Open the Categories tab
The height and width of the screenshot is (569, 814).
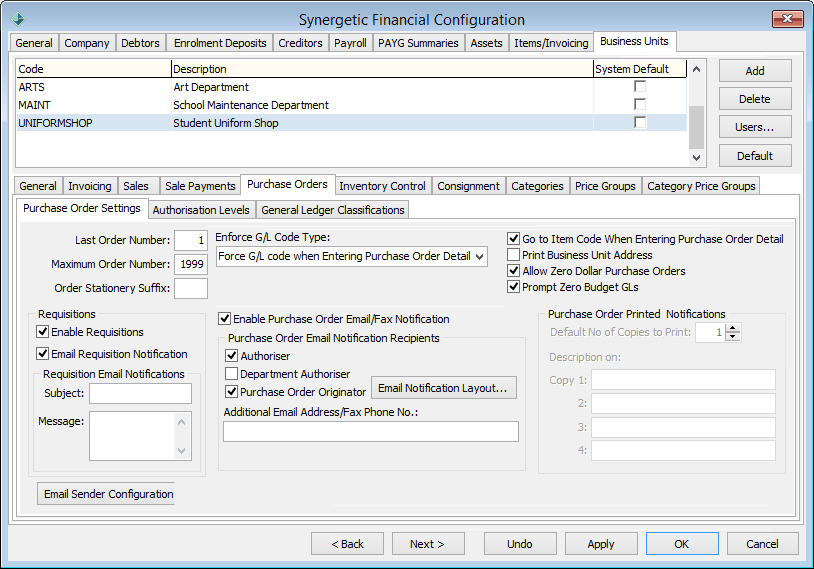[537, 186]
